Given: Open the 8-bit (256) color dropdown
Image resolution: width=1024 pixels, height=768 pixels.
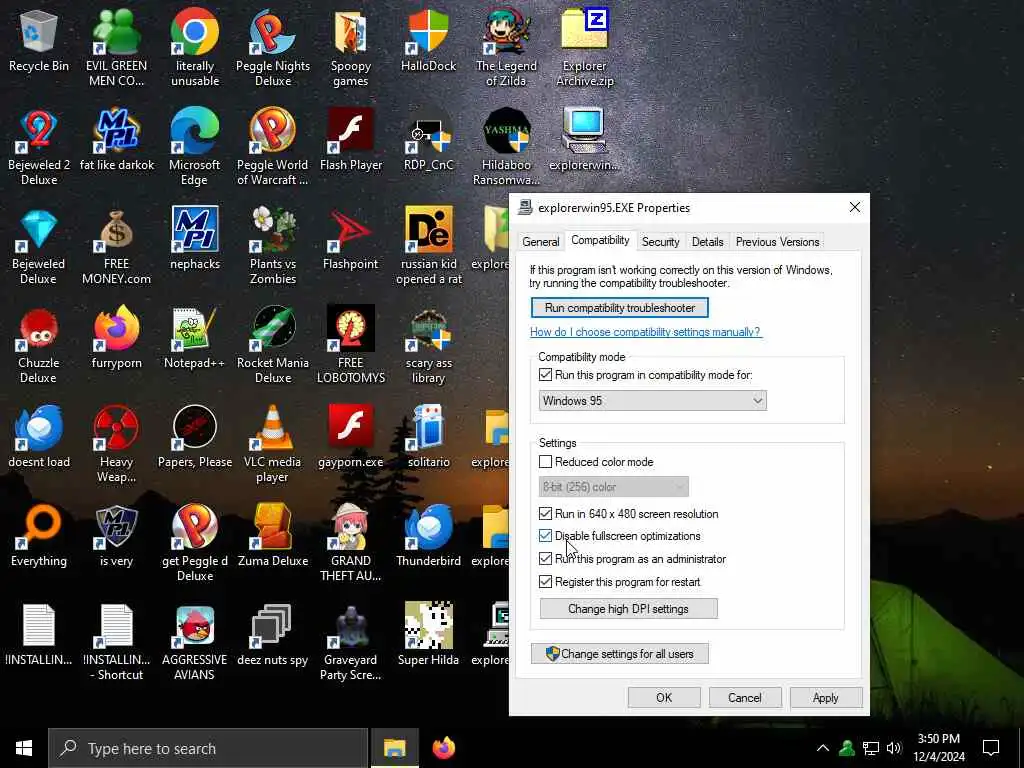Looking at the screenshot, I should (x=613, y=487).
